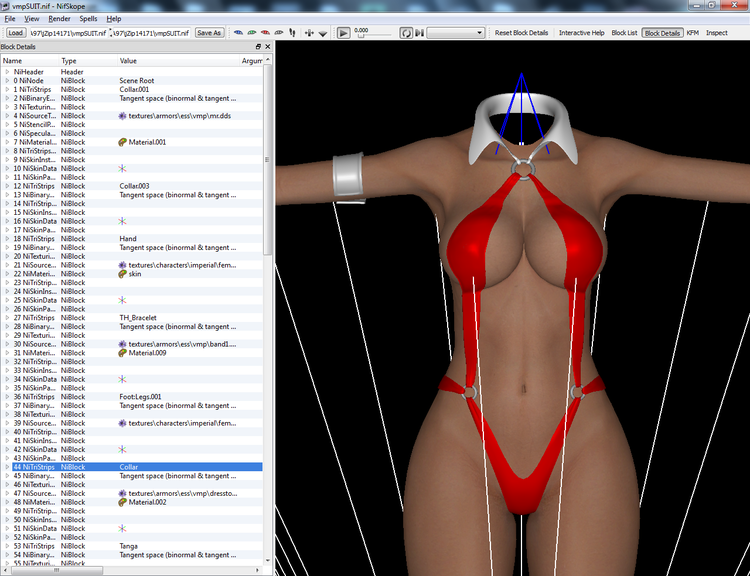Select the 53 NiTriStrips Tanga row

(x=132, y=546)
